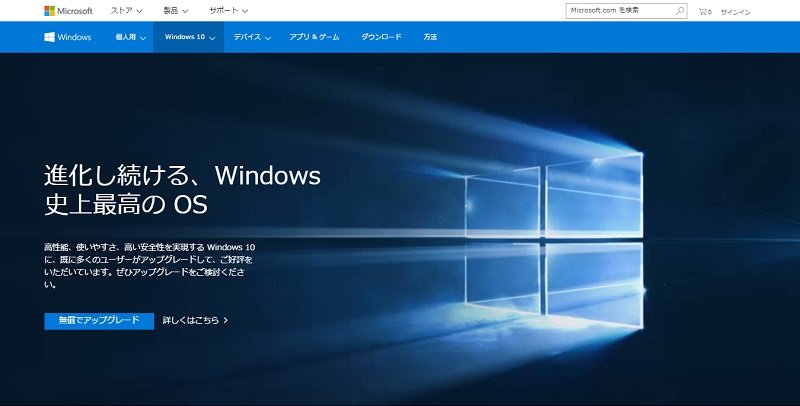Open the 方法 menu item
Image resolution: width=800 pixels, height=406 pixels.
(x=430, y=37)
